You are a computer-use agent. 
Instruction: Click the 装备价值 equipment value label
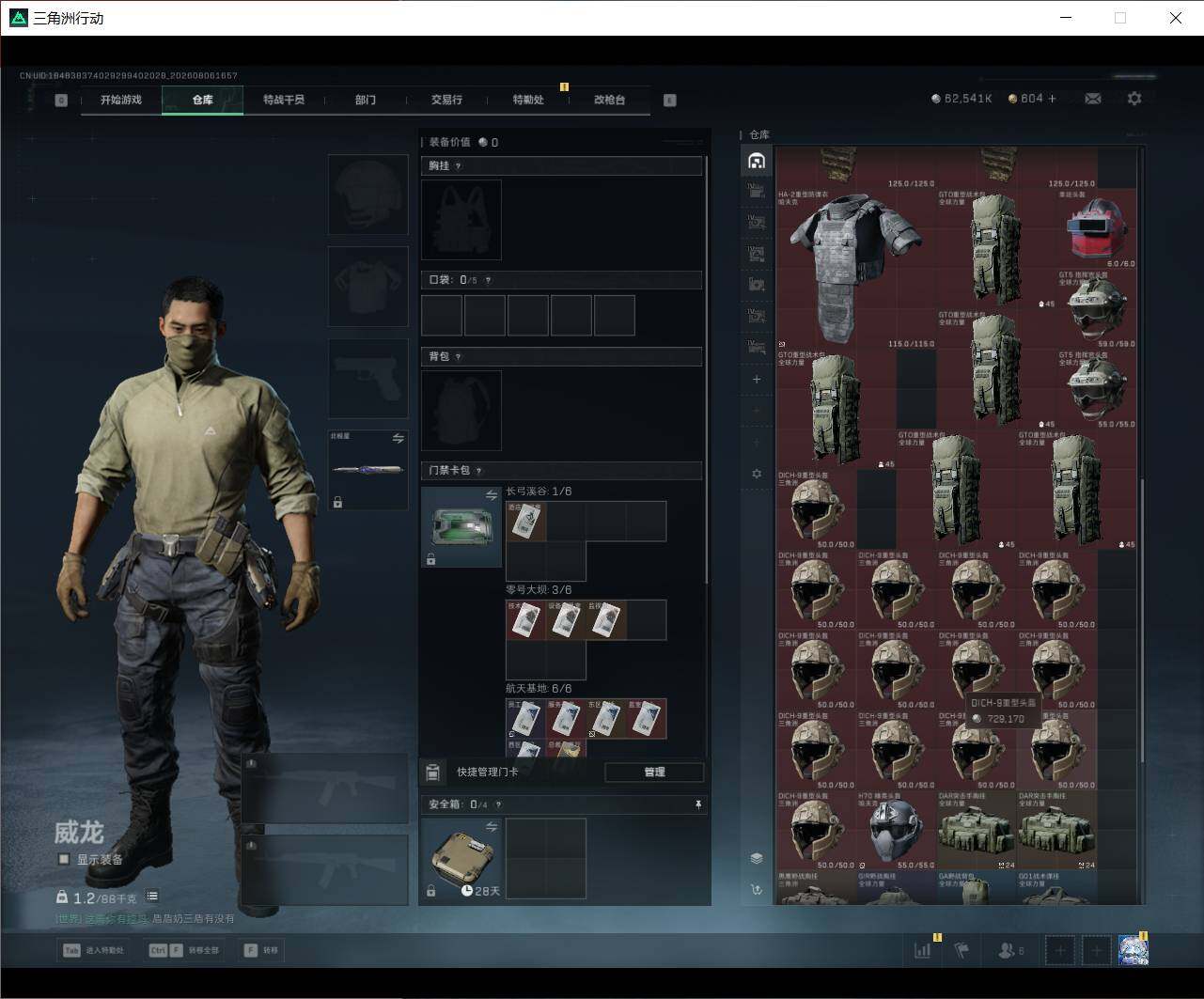[x=450, y=143]
